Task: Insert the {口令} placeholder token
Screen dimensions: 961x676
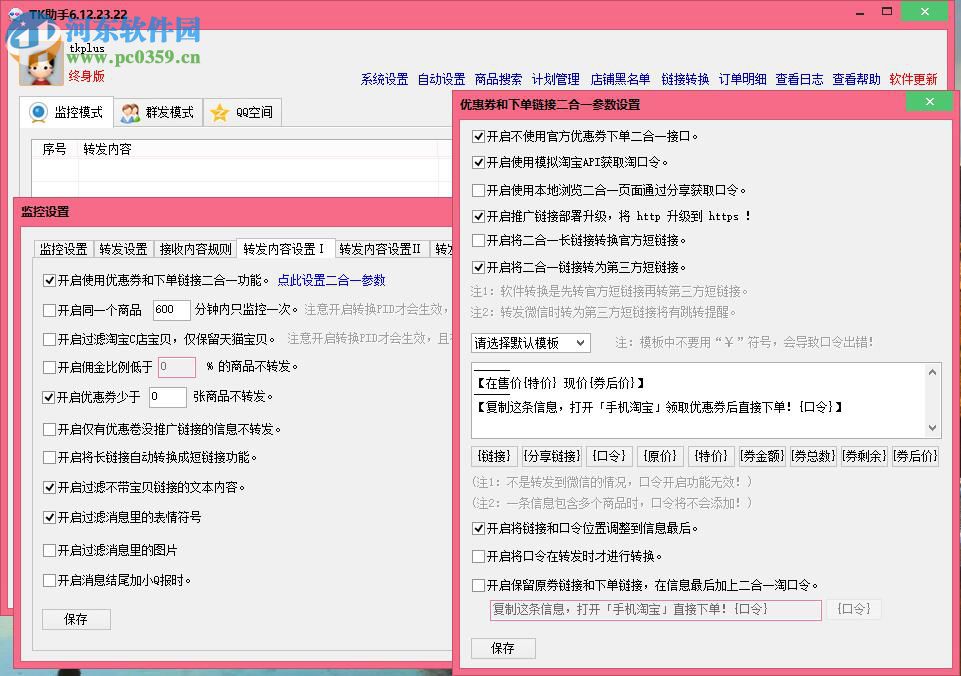Action: pos(608,456)
